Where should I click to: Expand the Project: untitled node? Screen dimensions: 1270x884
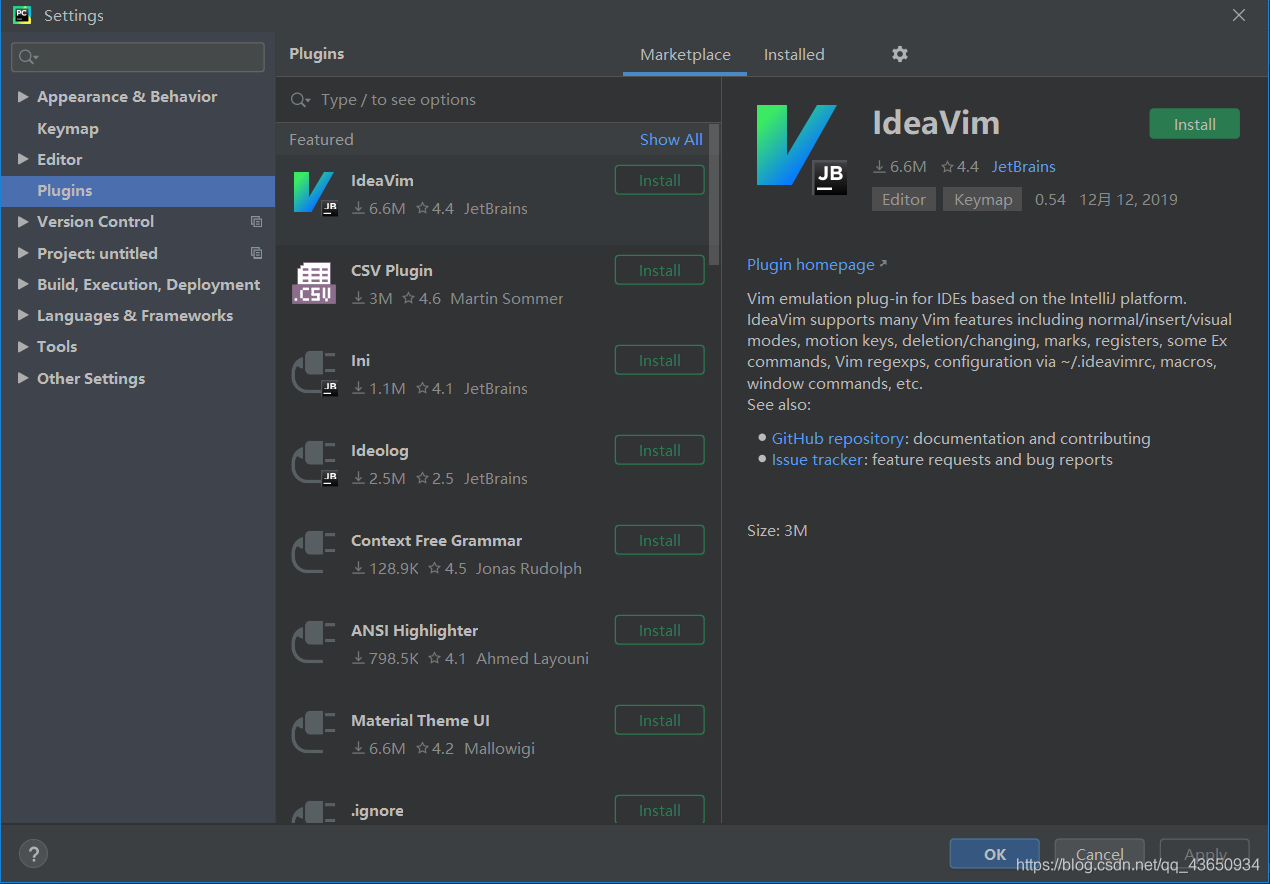click(23, 253)
